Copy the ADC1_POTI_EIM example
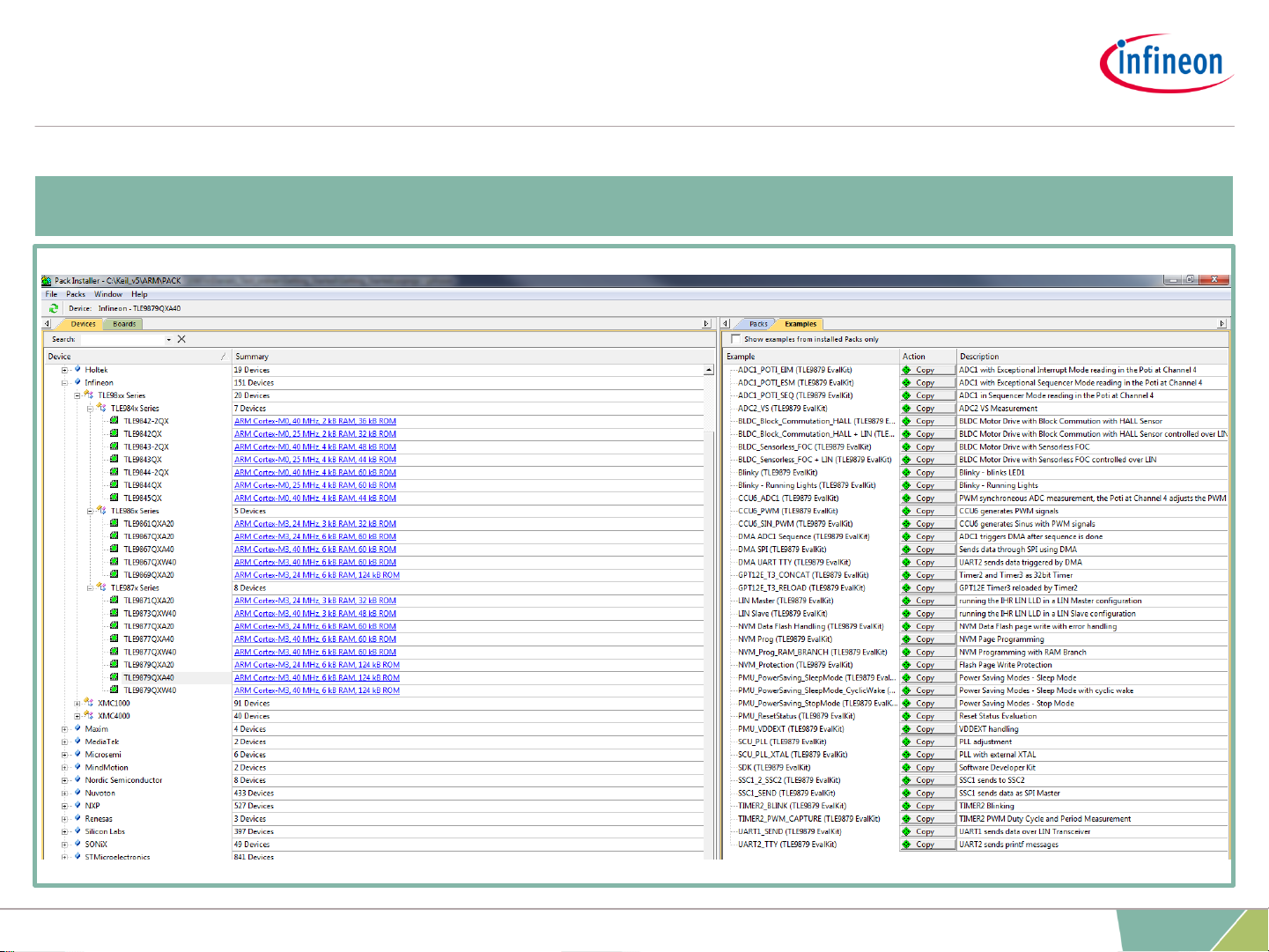Viewport: 1269px width, 952px height. [x=928, y=370]
